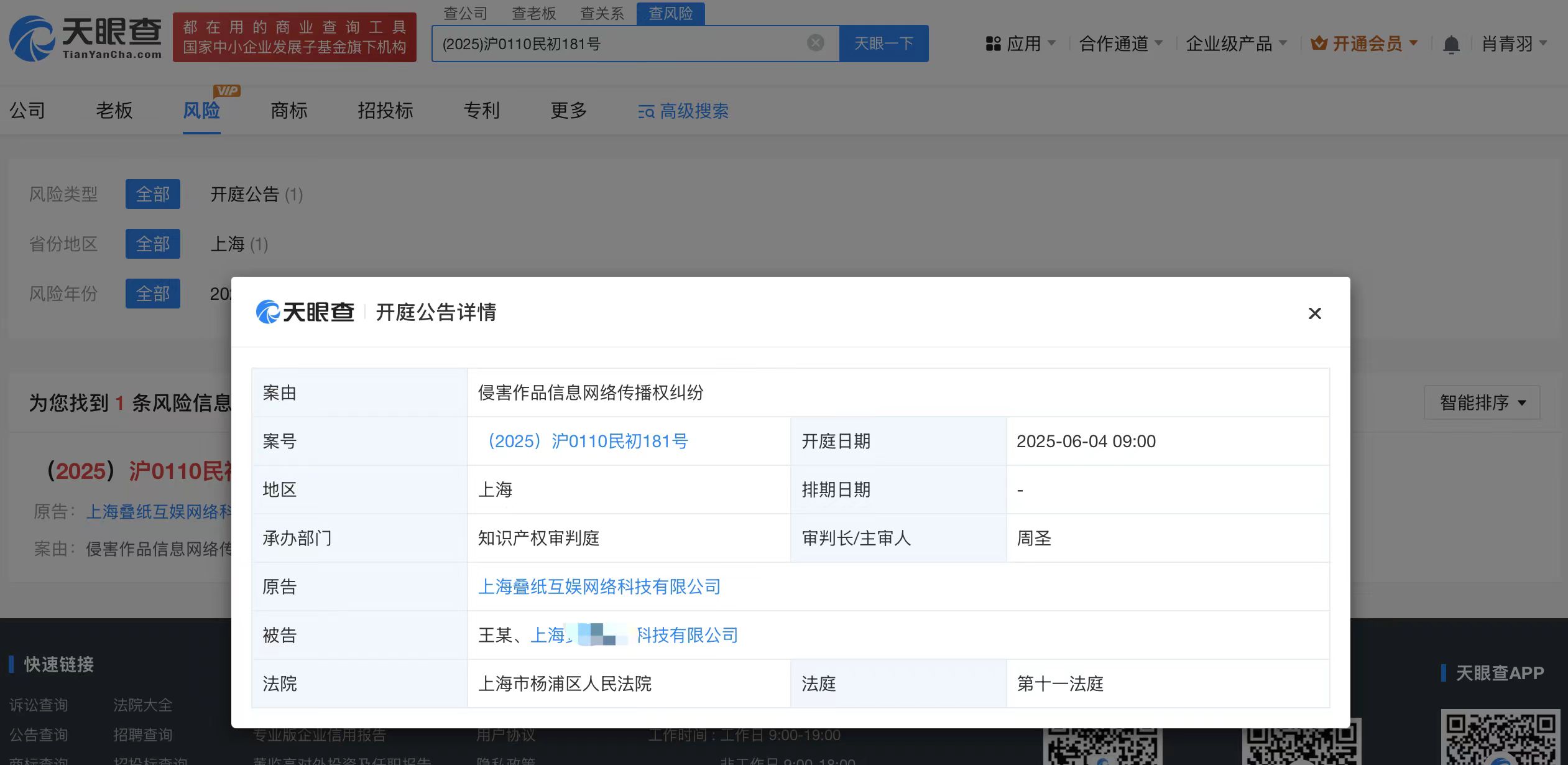
Task: Click the red banner 都在用的商业查询工具
Action: 295,37
